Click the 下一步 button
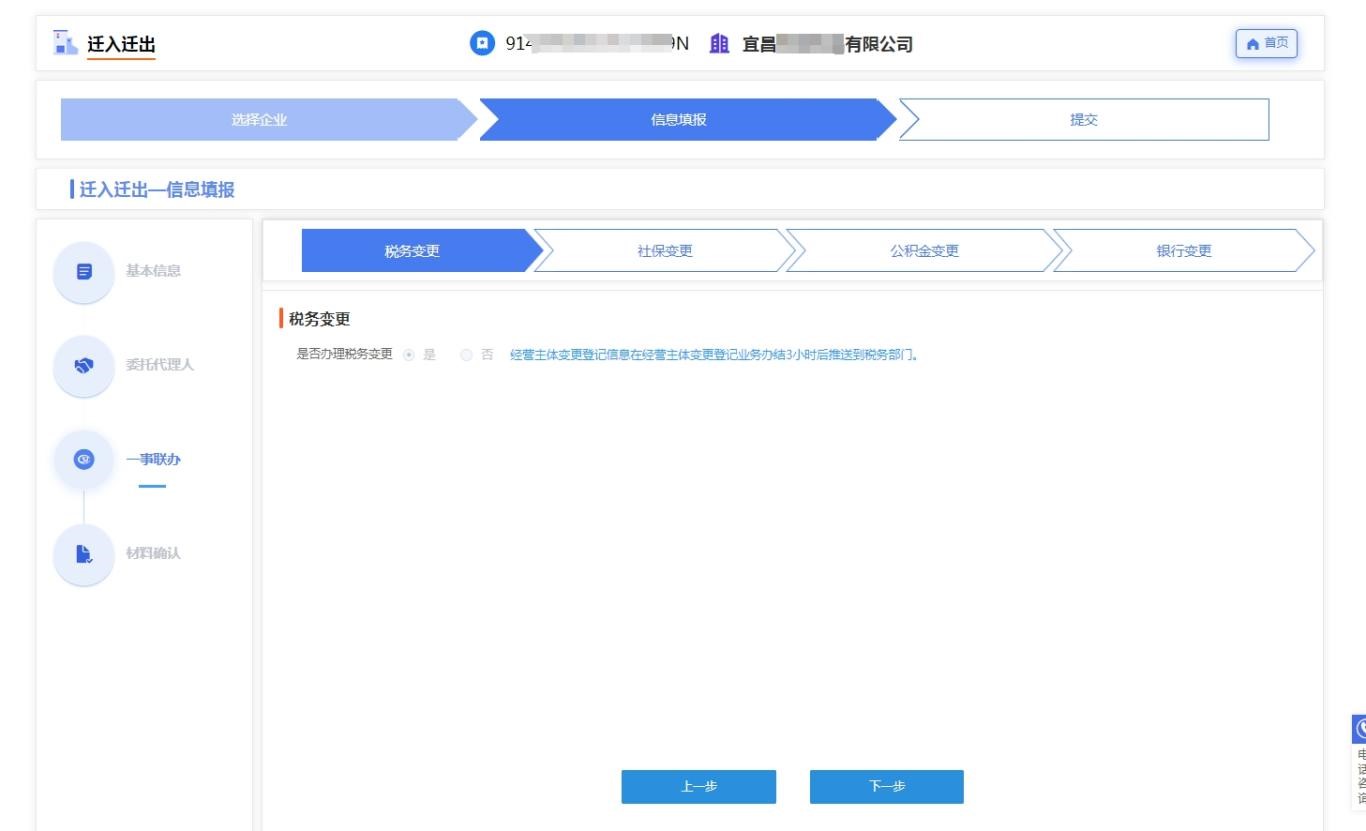This screenshot has height=831, width=1366. point(886,787)
